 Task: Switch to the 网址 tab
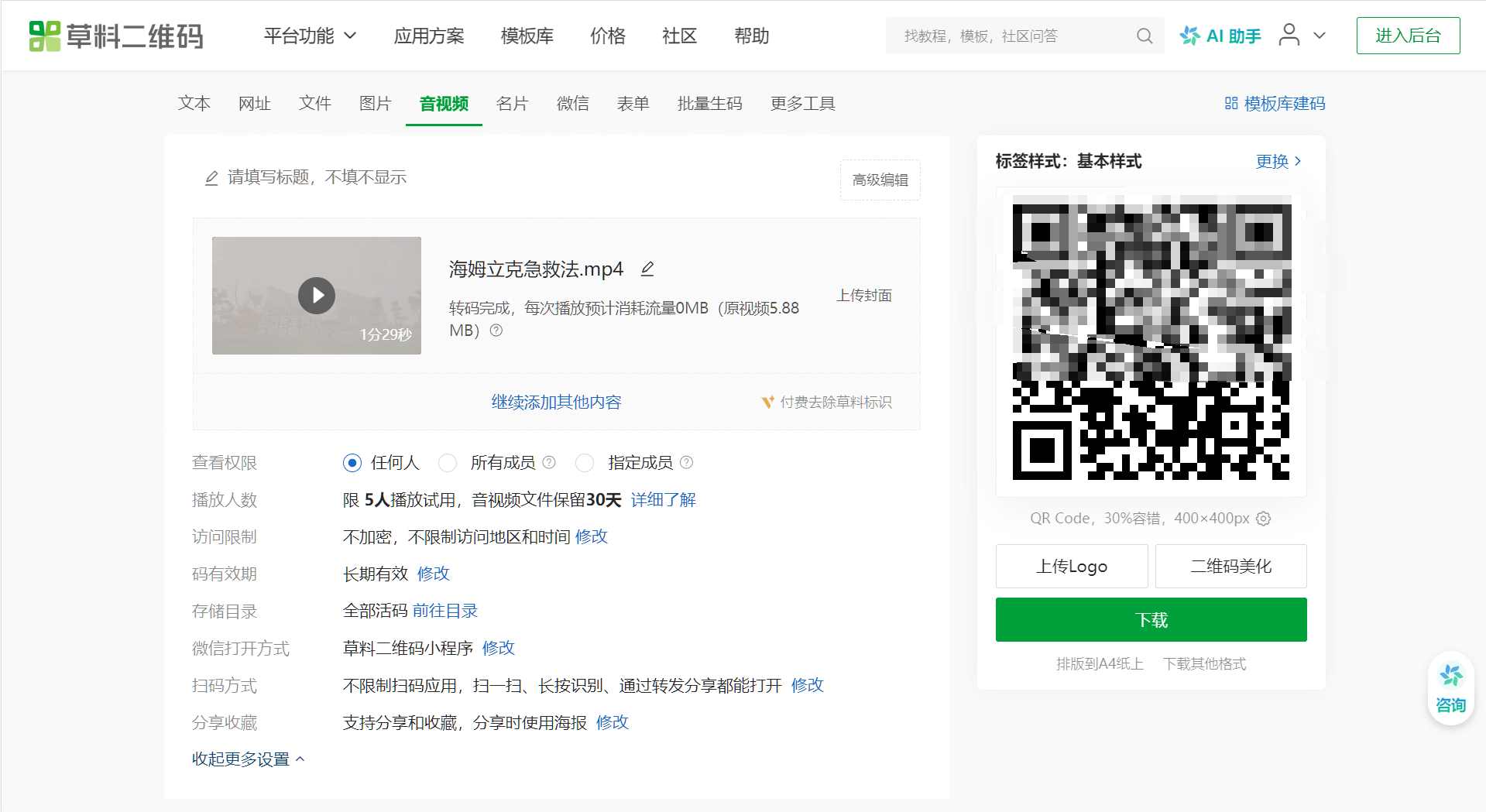[255, 104]
